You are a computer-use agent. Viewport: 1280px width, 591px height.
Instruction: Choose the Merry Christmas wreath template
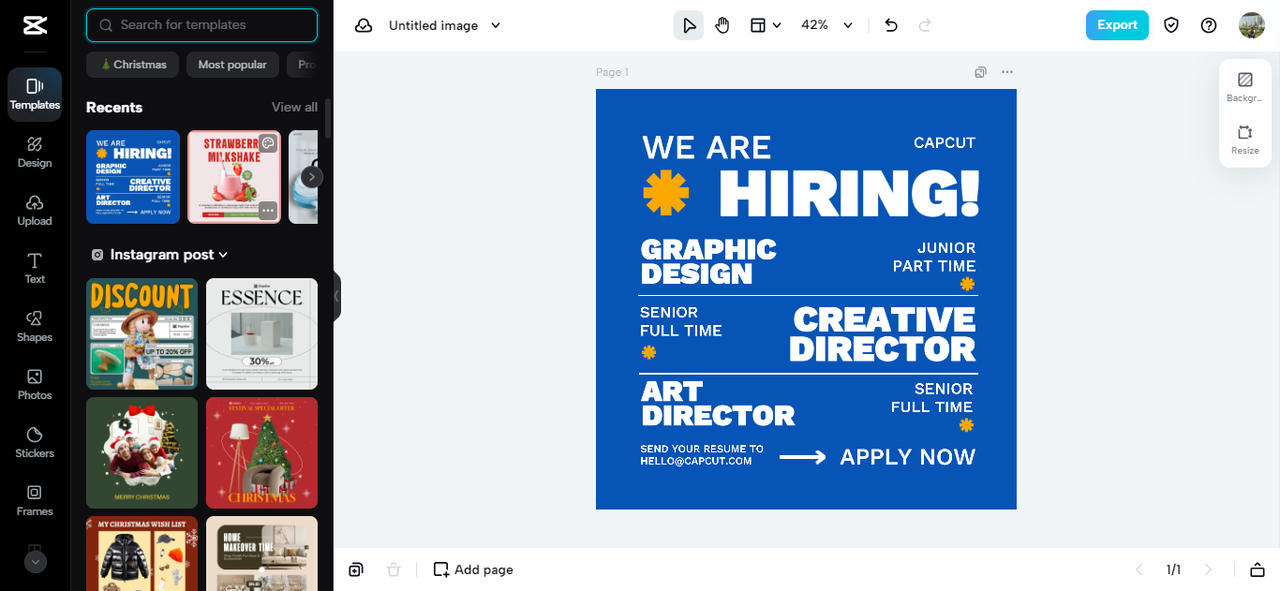(142, 453)
